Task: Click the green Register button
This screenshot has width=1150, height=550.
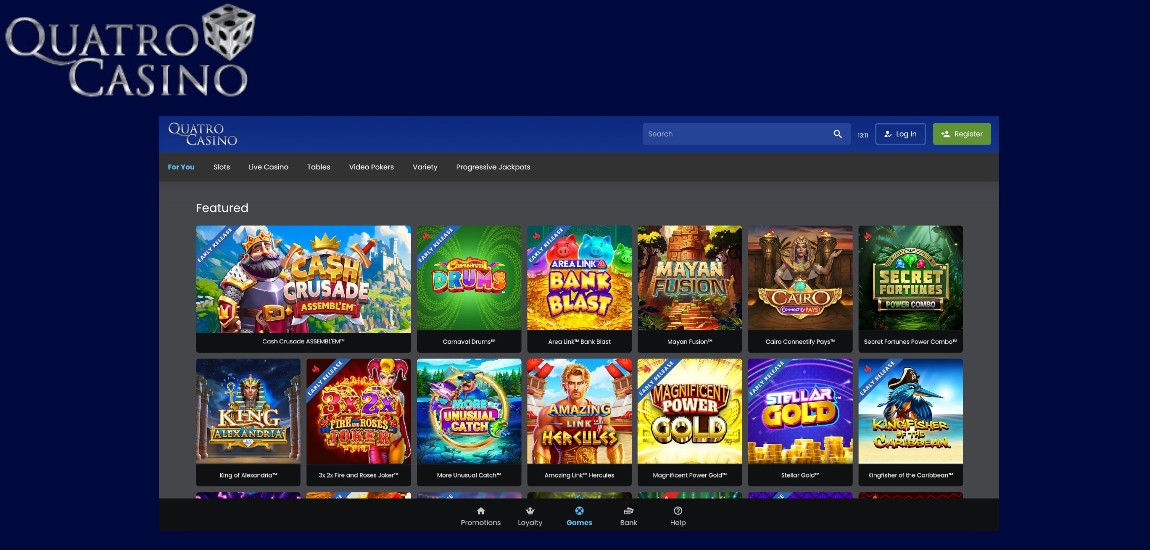Action: tap(962, 134)
